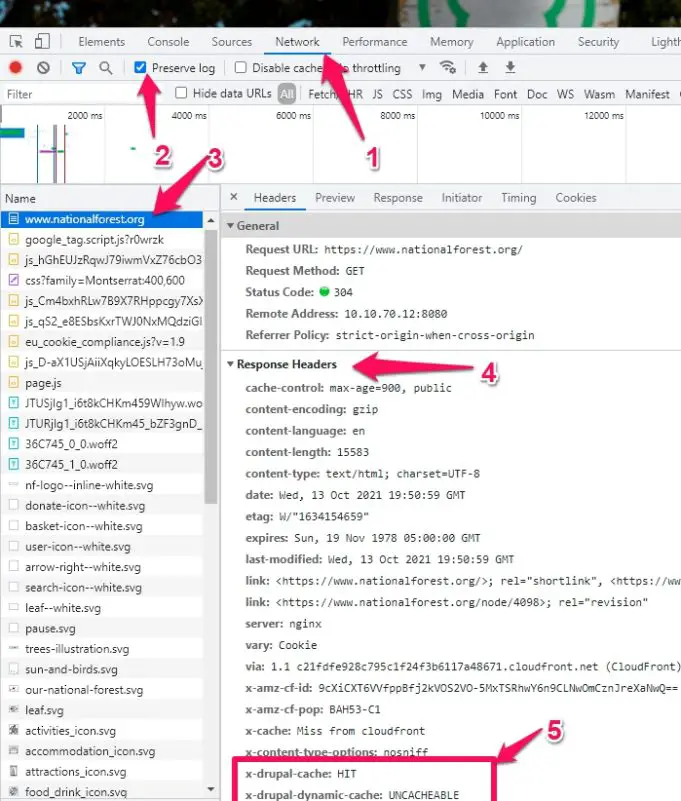This screenshot has width=681, height=801.
Task: Click the export HAR download arrow
Action: pyautogui.click(x=510, y=68)
